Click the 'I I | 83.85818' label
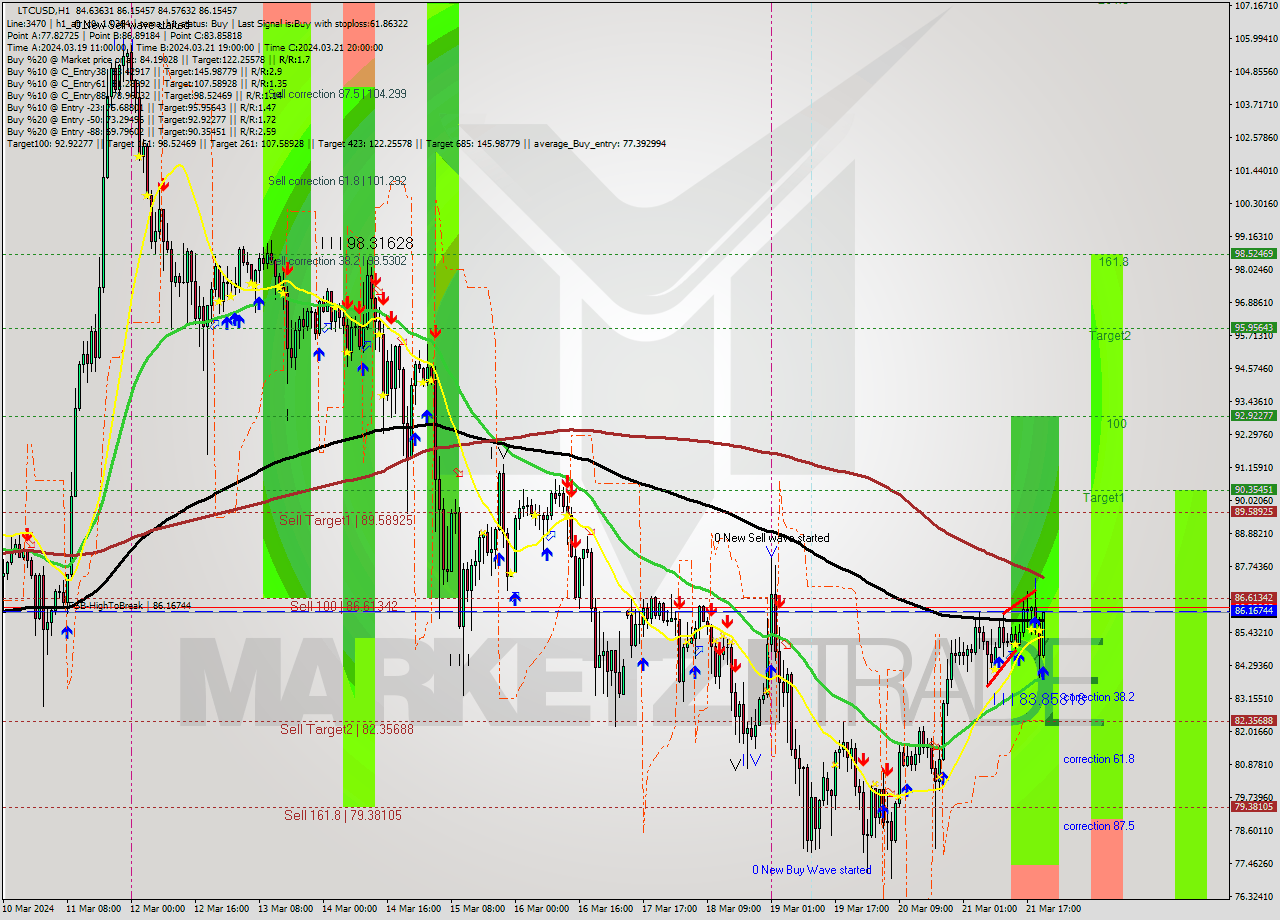The image size is (1280, 920). pos(1040,700)
